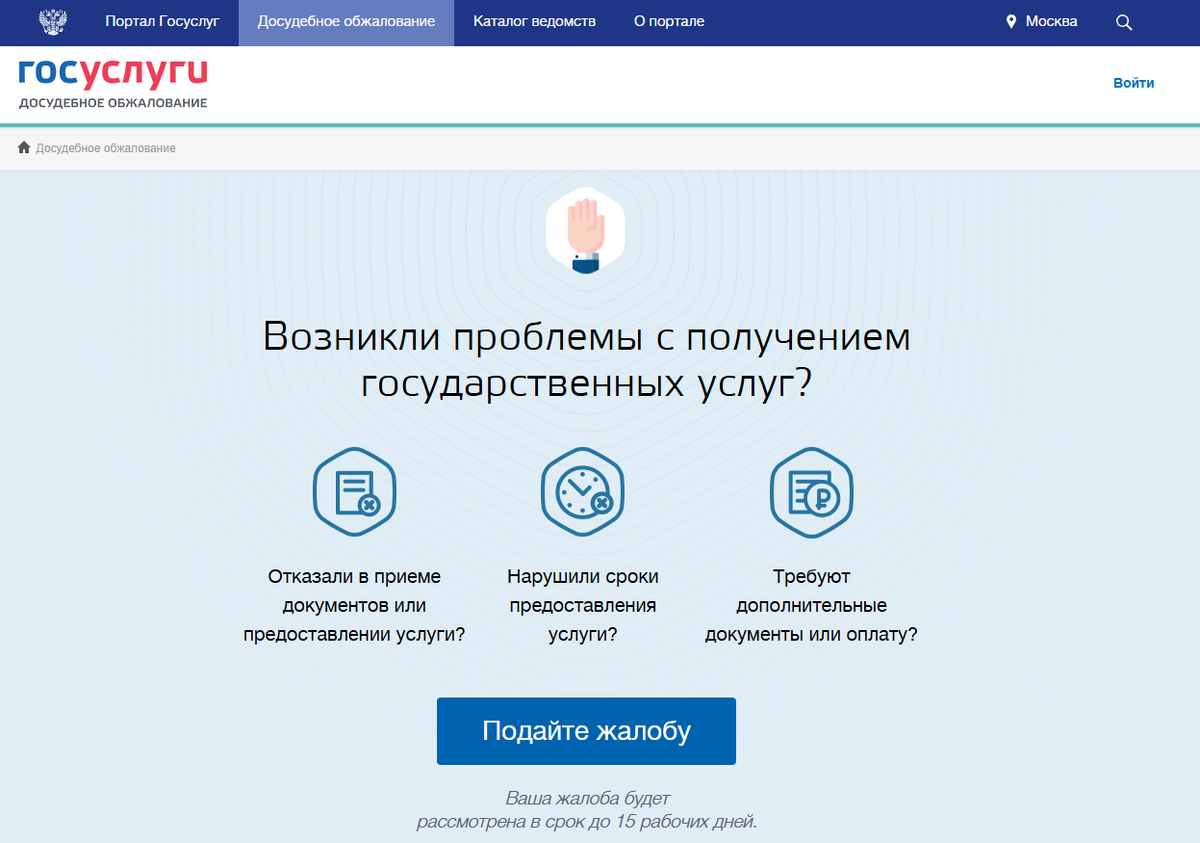Select the Досудебное обжалование tab
This screenshot has width=1200, height=843.
point(346,22)
